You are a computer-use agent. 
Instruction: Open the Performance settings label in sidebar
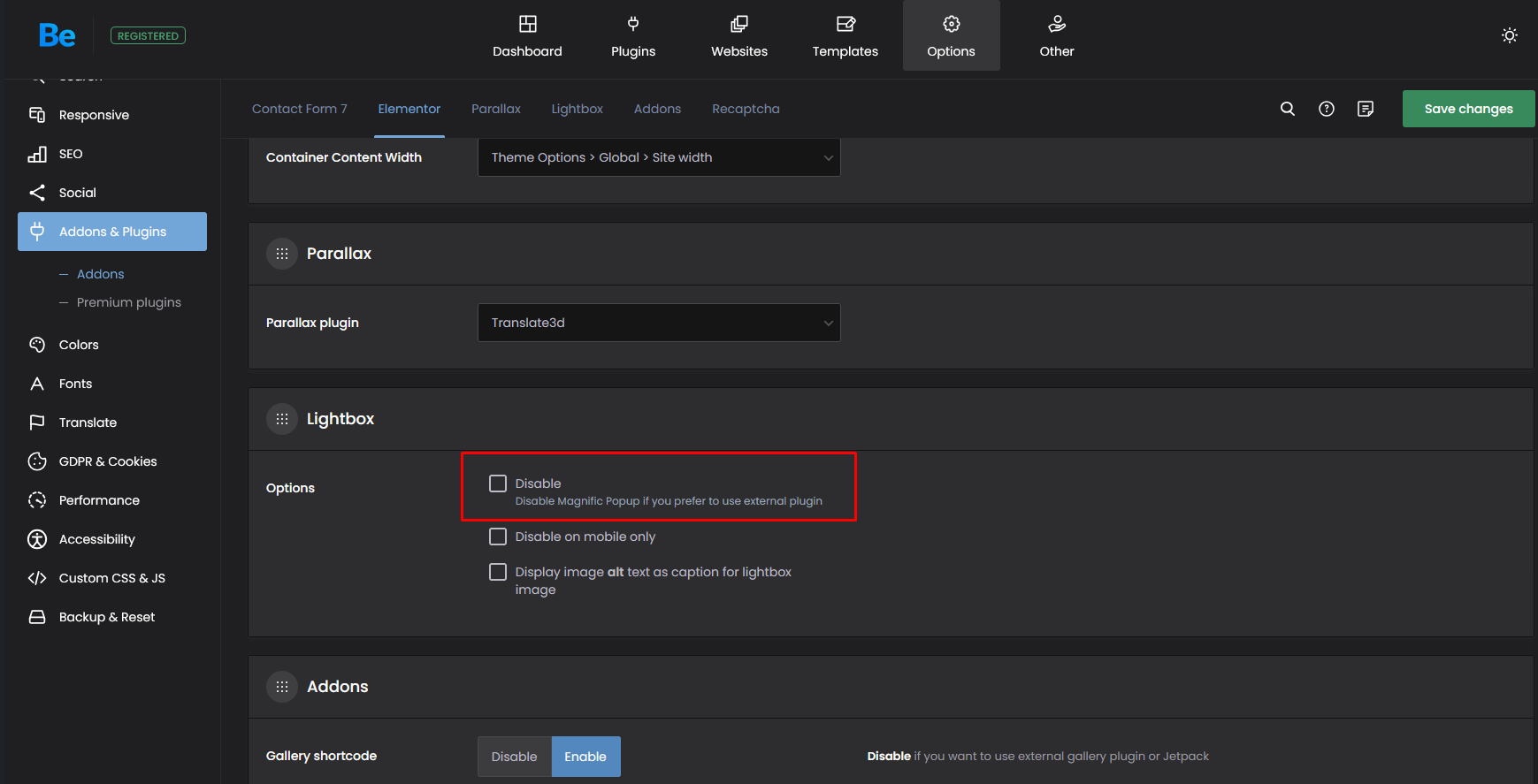click(99, 500)
